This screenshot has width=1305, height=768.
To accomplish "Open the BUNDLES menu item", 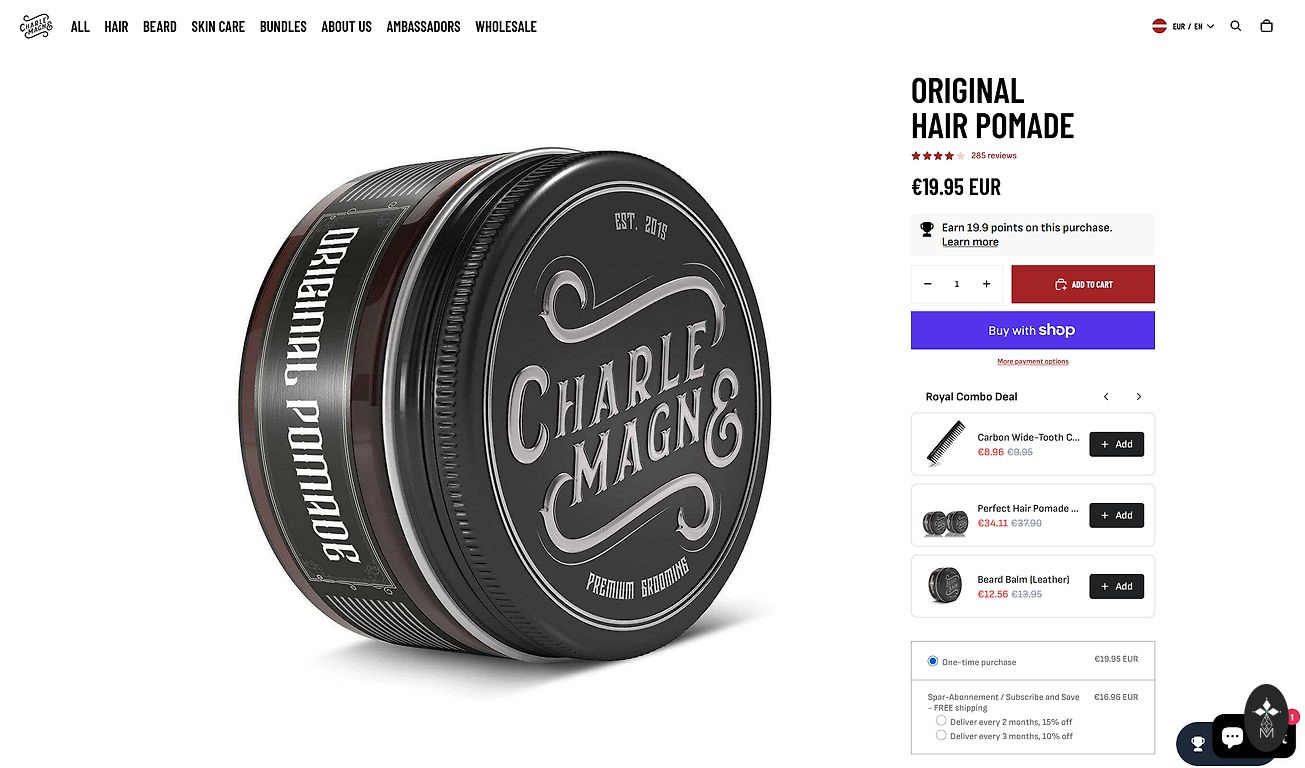I will click(x=283, y=27).
